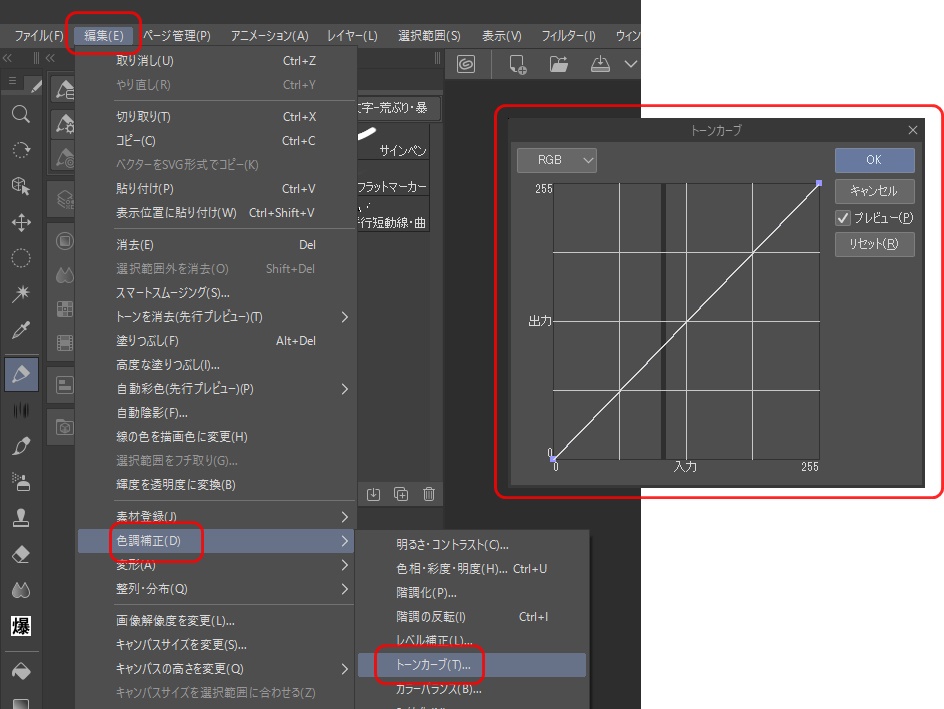Select rotate view tool
Image resolution: width=944 pixels, height=709 pixels.
pyautogui.click(x=21, y=150)
